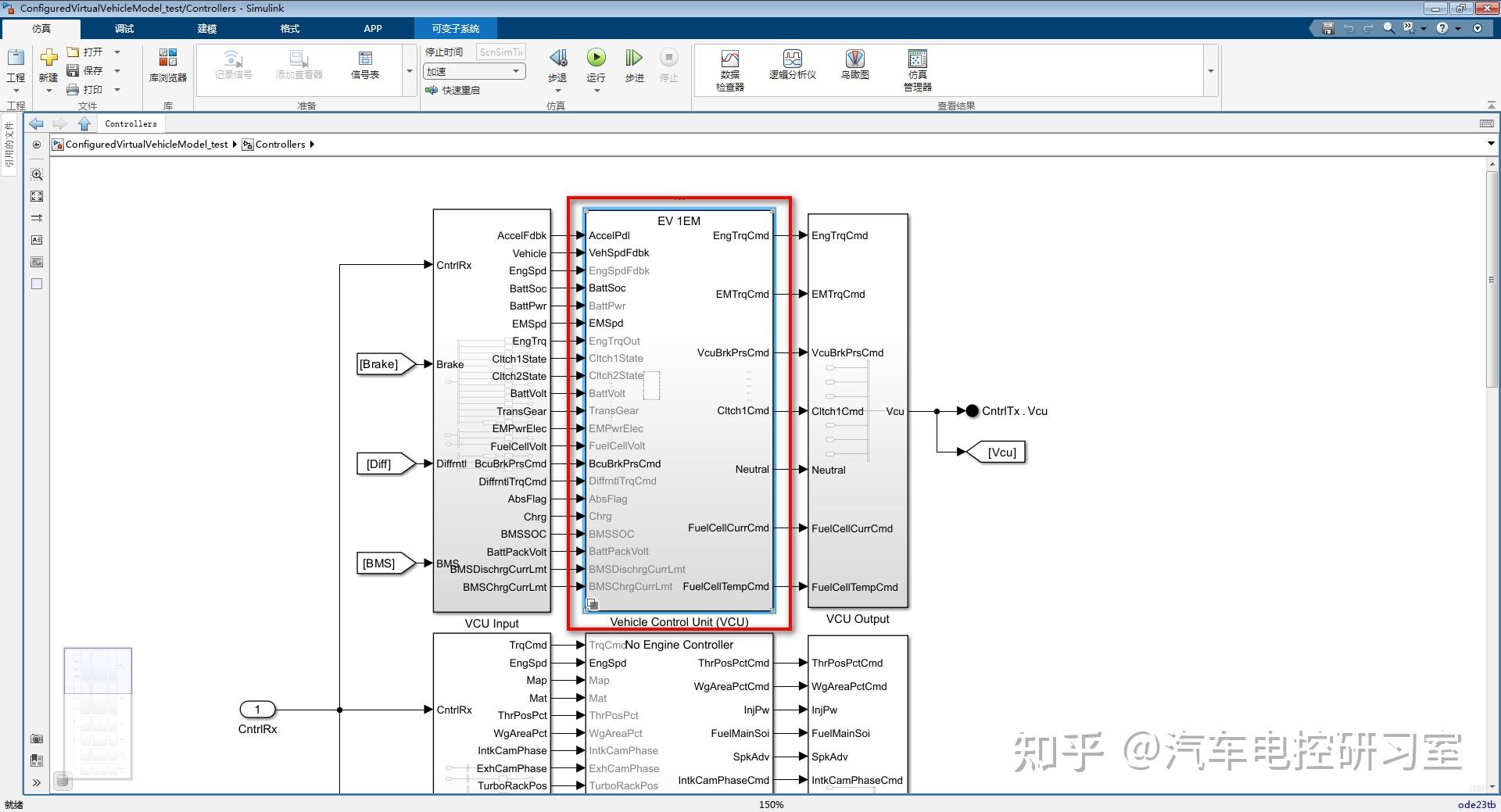Switch to the 建模 ribbon tab
Screen dimensions: 1501x812
(x=206, y=28)
